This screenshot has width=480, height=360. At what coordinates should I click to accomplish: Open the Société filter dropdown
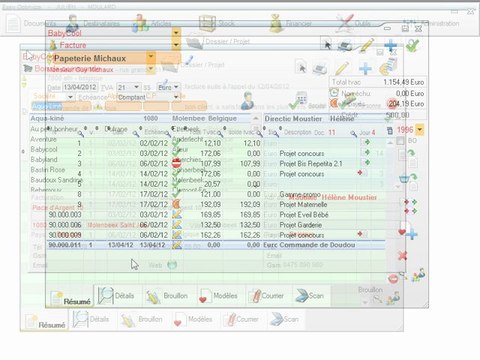tap(70, 97)
